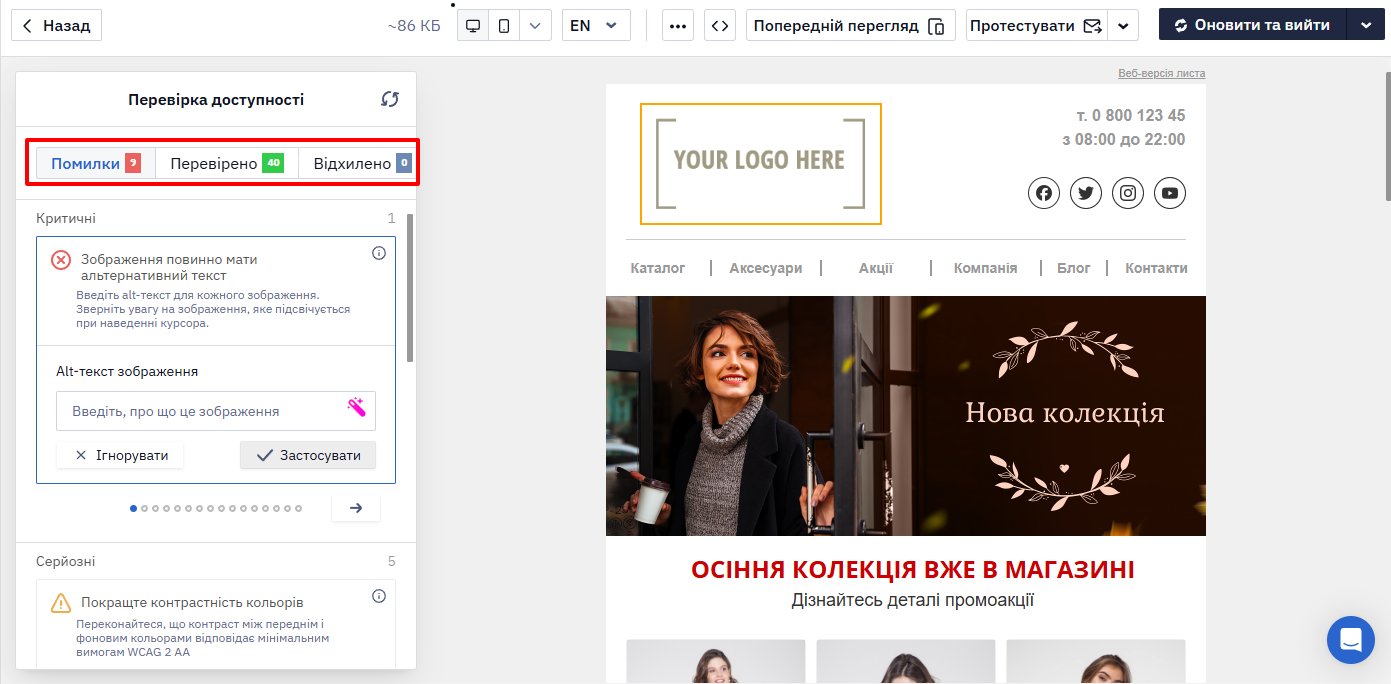This screenshot has width=1391, height=684.
Task: Refresh the accessibility check
Action: pyautogui.click(x=390, y=99)
